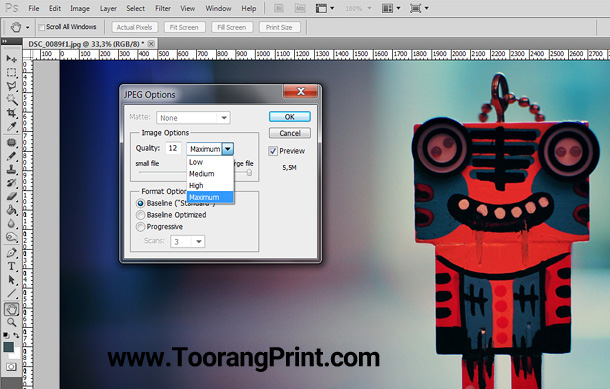Click the quality slider handle
Image resolution: width=610 pixels, height=389 pixels.
pos(249,172)
